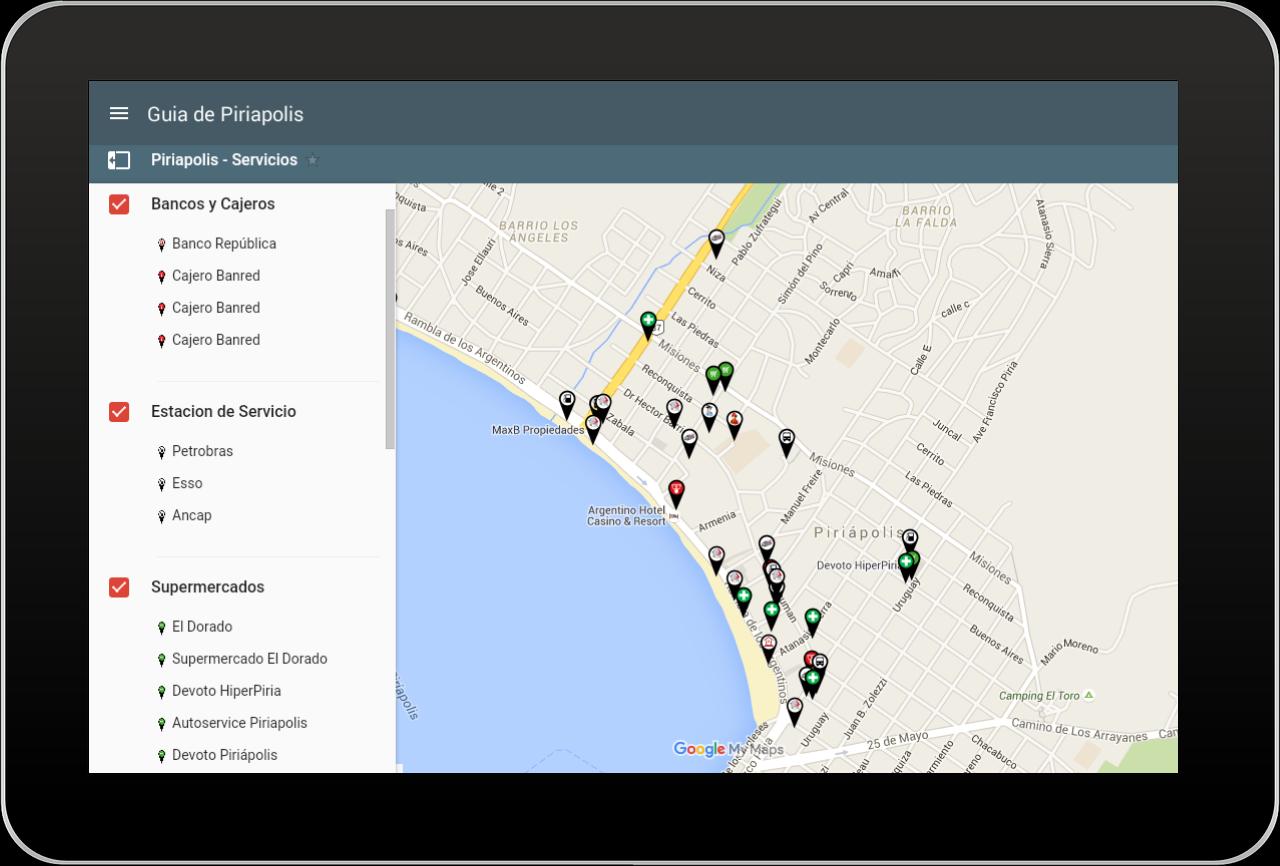Click the Camping El Toro map label
The width and height of the screenshot is (1280, 866).
click(1040, 696)
